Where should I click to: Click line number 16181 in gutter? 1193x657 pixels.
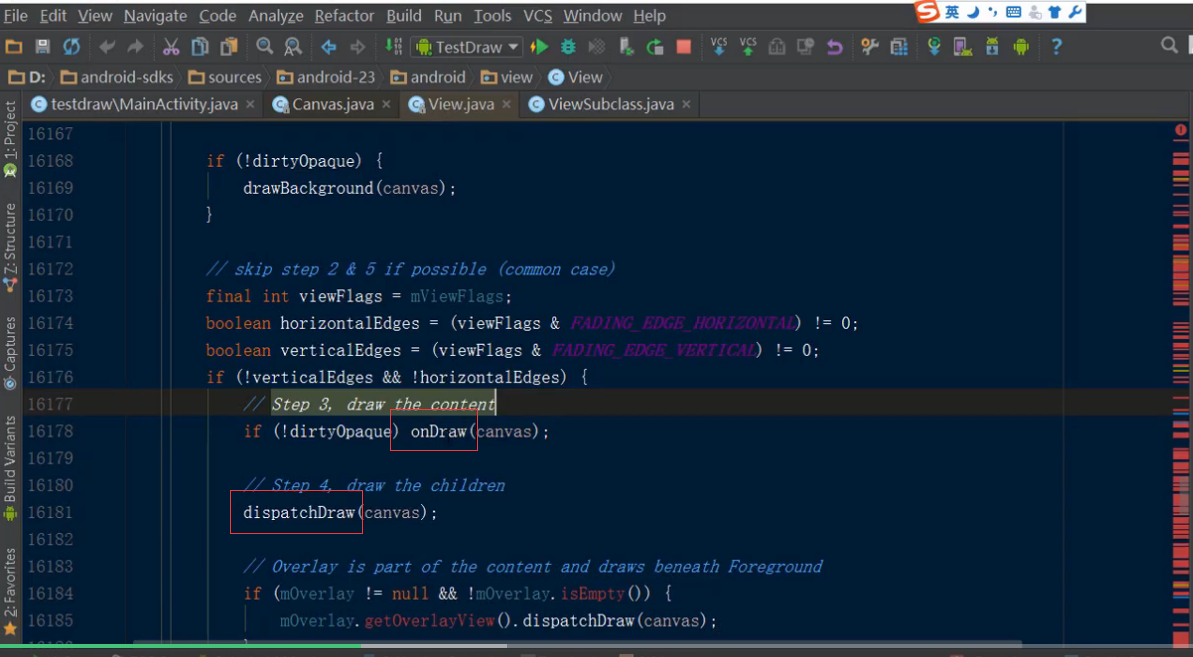(50, 513)
